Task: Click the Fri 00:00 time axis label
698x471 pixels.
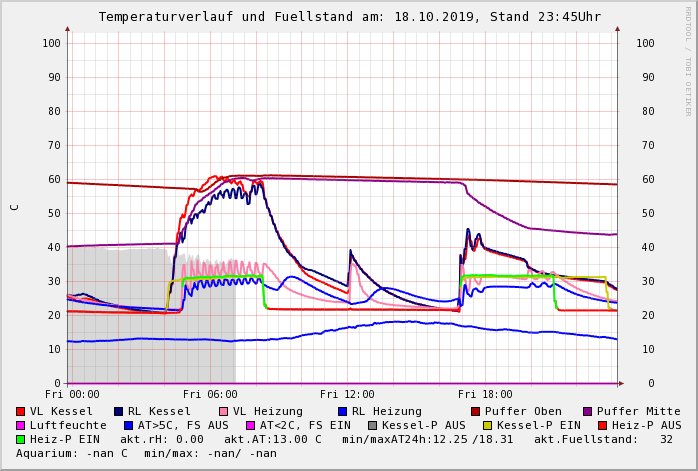Action: pos(72,395)
